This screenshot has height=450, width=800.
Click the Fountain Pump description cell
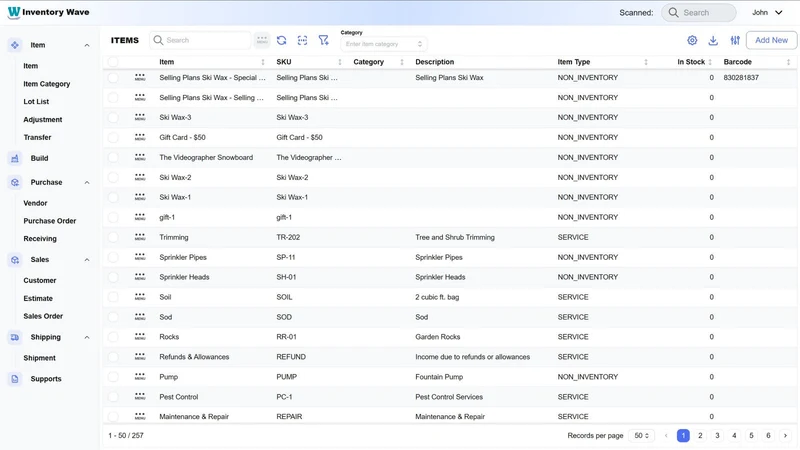(439, 377)
